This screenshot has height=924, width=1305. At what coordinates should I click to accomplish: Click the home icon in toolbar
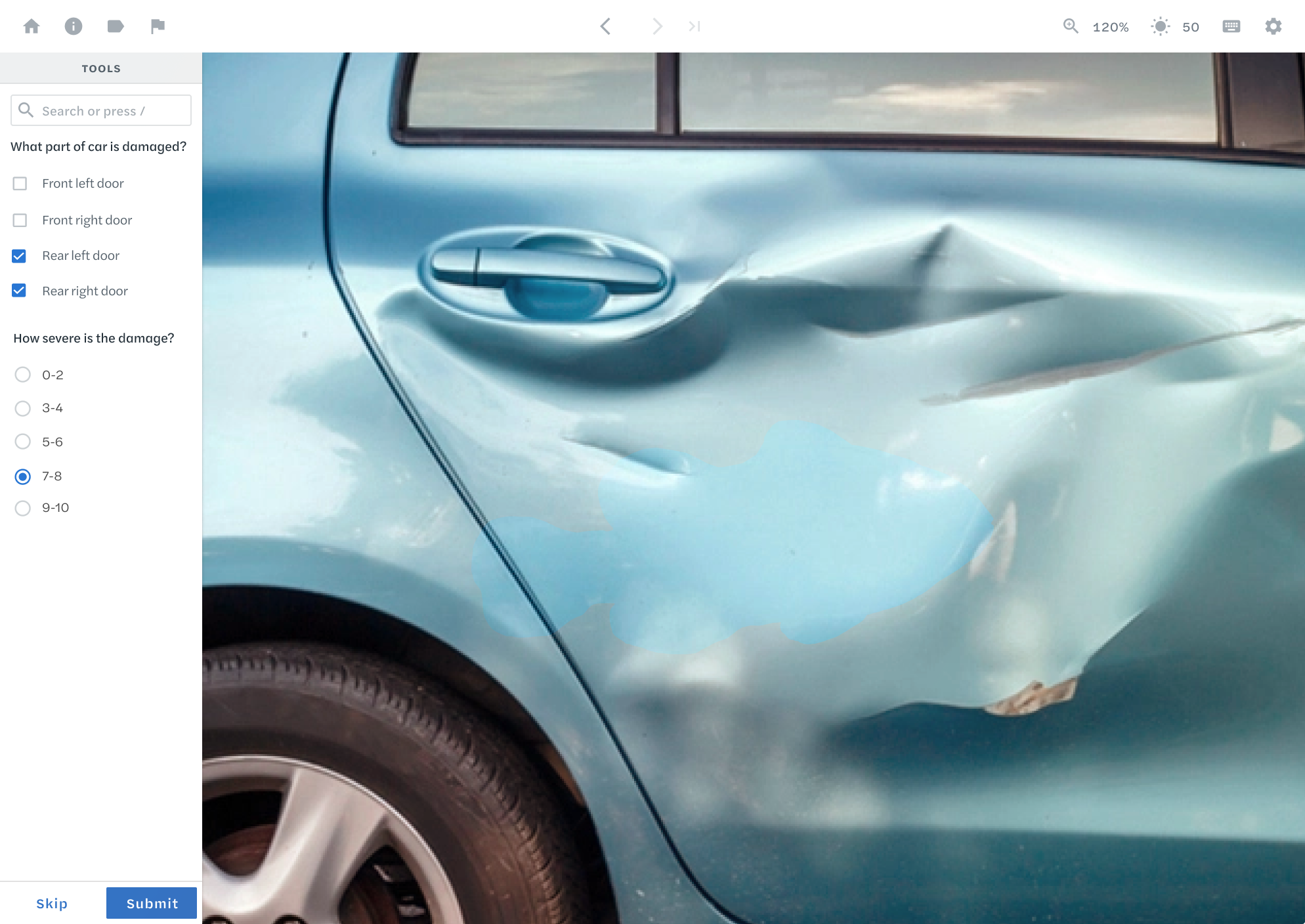pos(32,26)
